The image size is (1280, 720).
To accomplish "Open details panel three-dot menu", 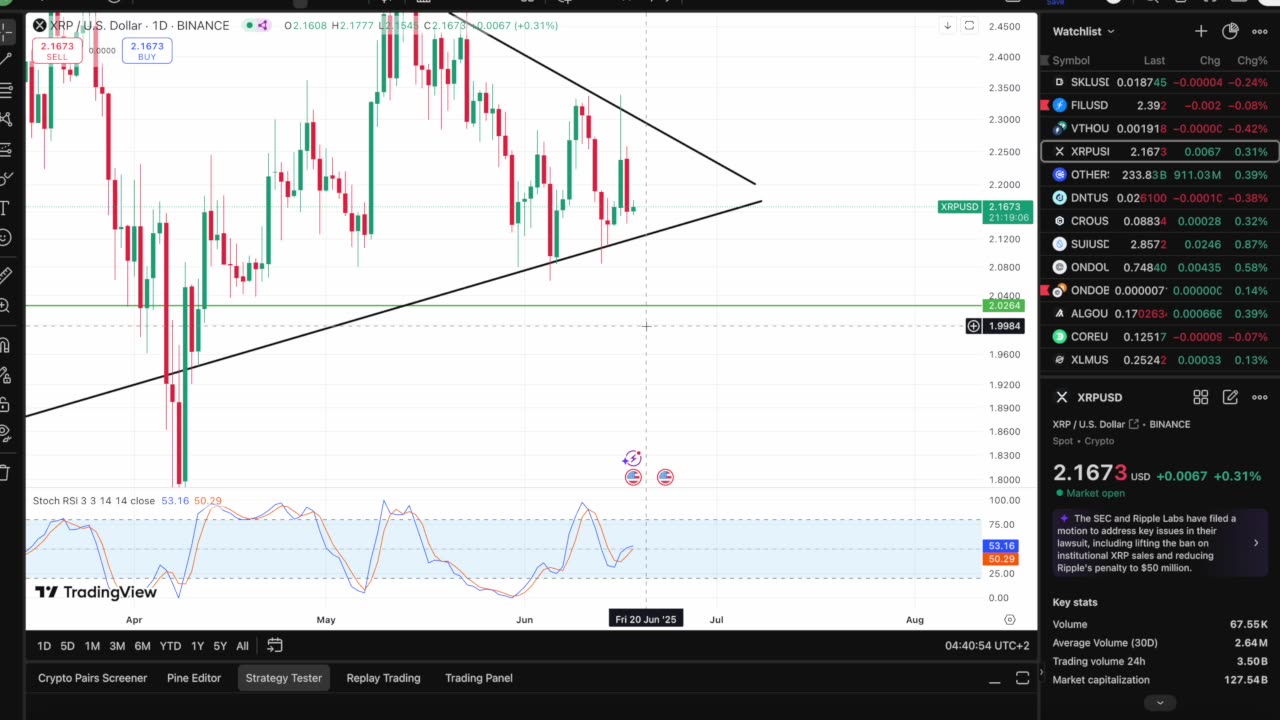I will pyautogui.click(x=1260, y=397).
